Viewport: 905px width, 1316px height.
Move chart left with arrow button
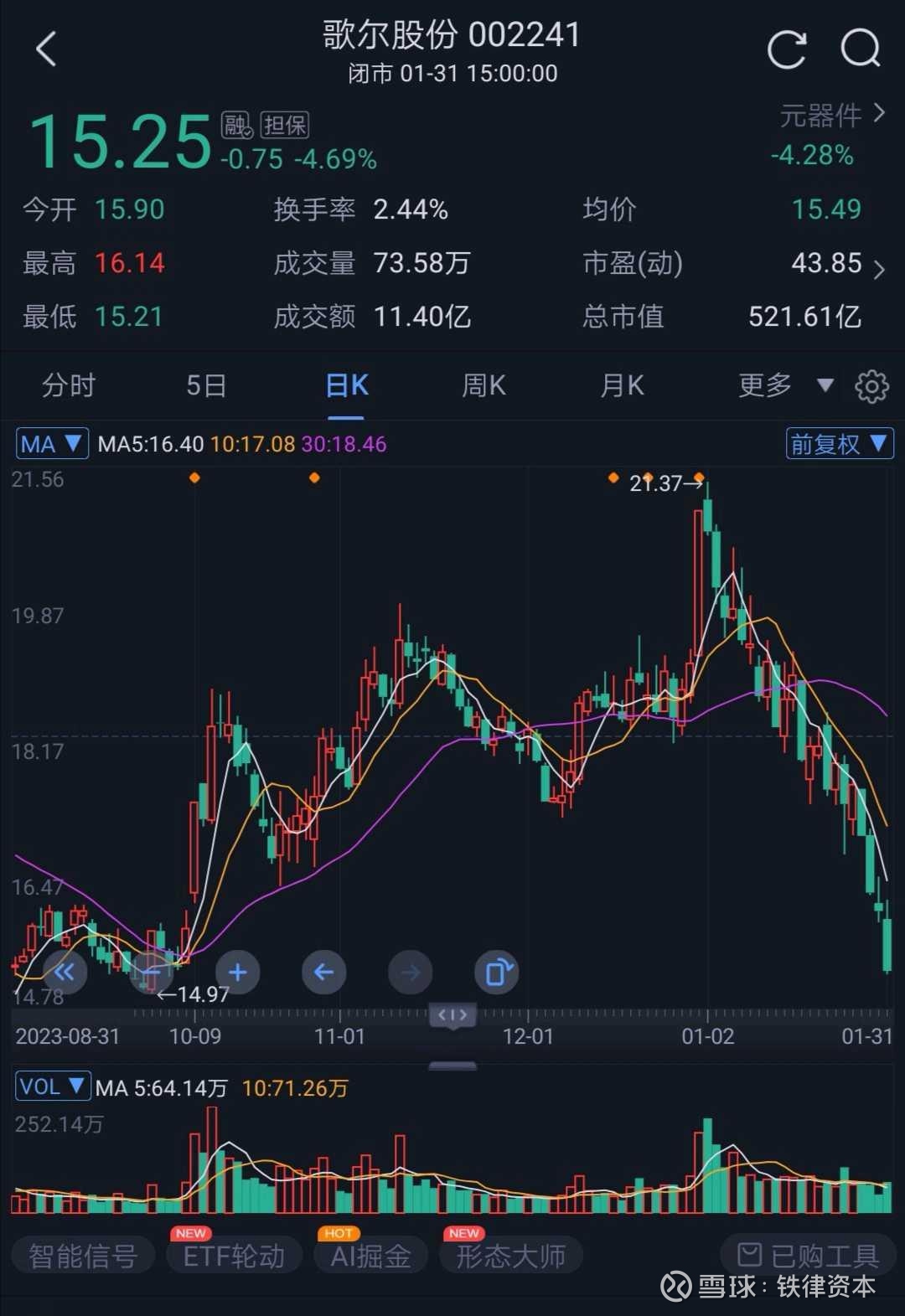[x=323, y=973]
